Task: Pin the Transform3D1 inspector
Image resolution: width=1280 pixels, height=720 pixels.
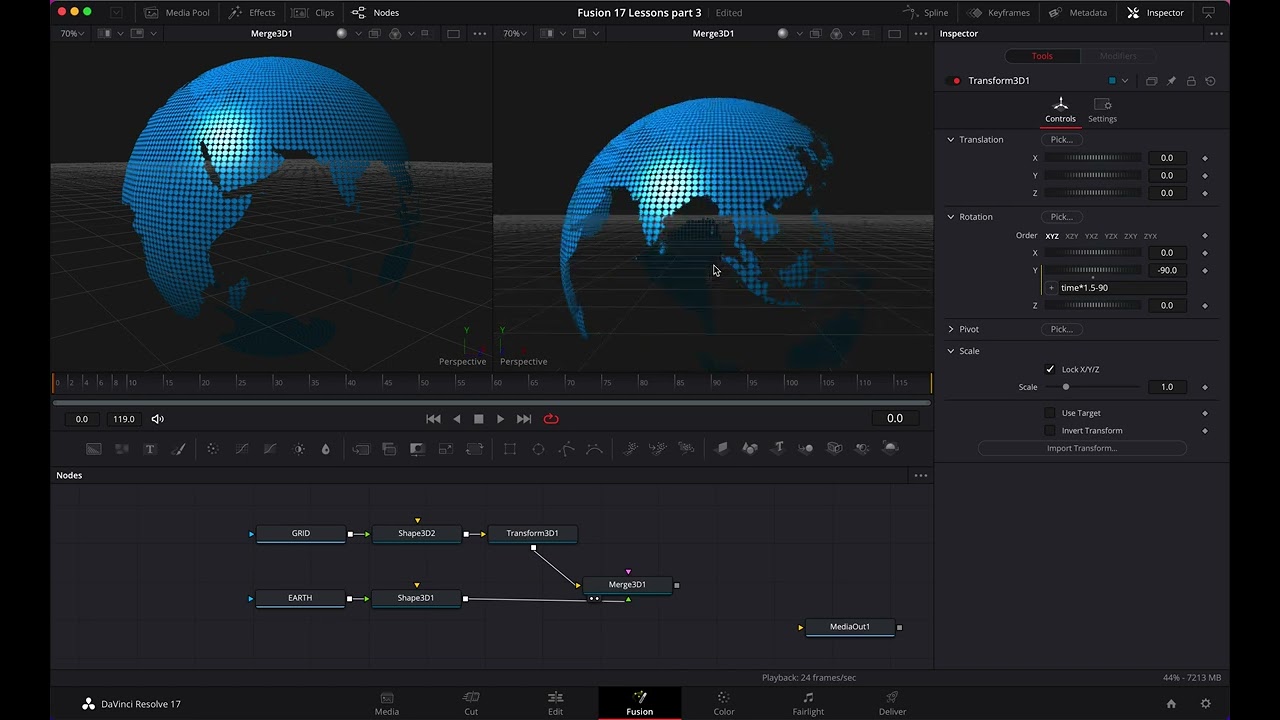Action: [1171, 81]
